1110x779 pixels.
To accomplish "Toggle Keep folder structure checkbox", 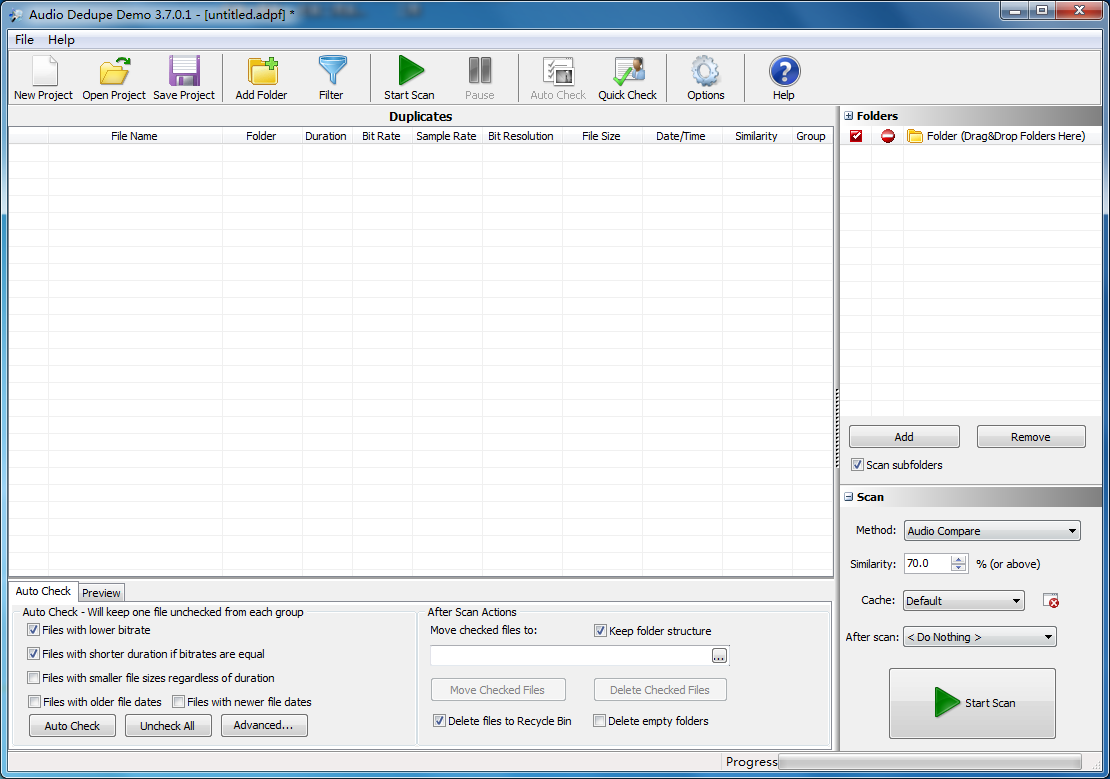I will coord(600,630).
